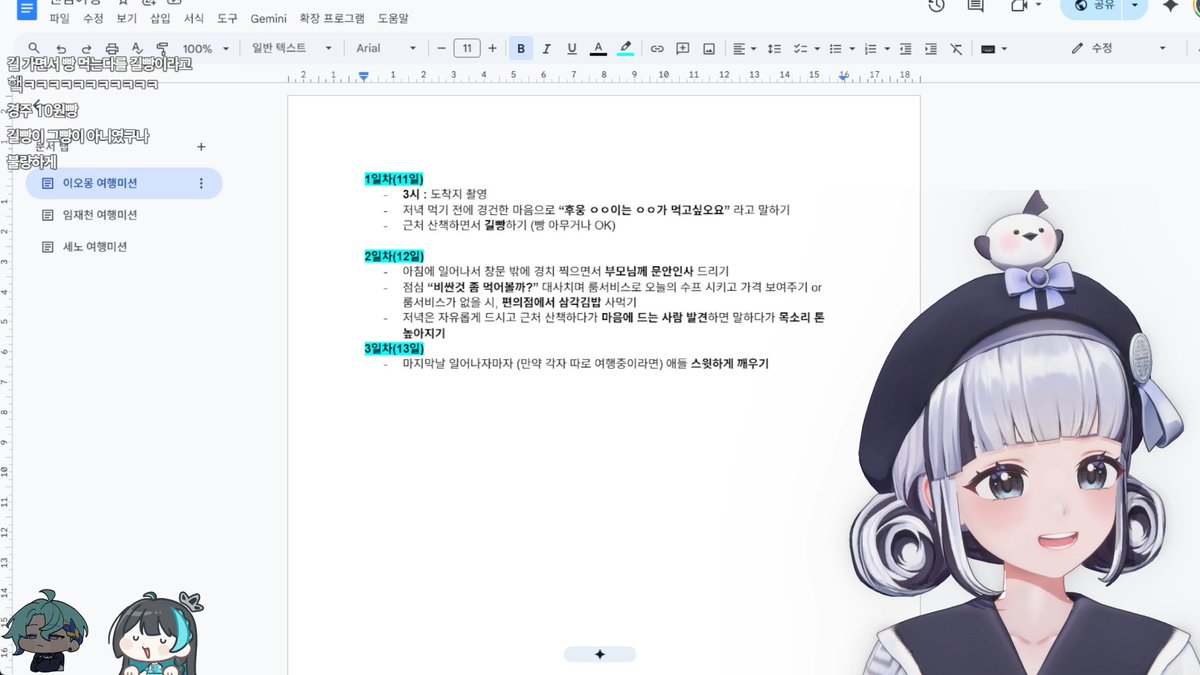Start a Meet call camera icon

1019,6
